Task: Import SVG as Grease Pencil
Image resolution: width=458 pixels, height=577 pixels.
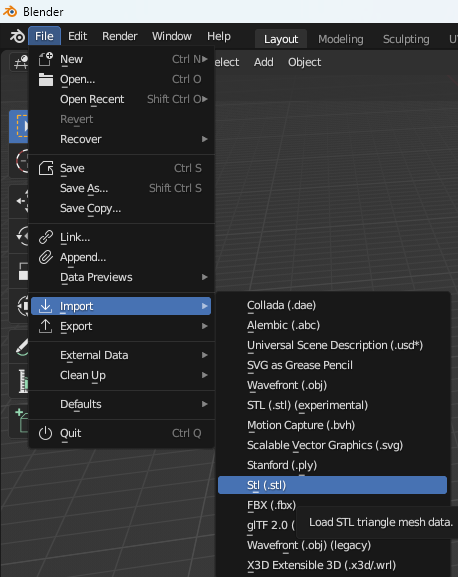Action: pyautogui.click(x=333, y=365)
